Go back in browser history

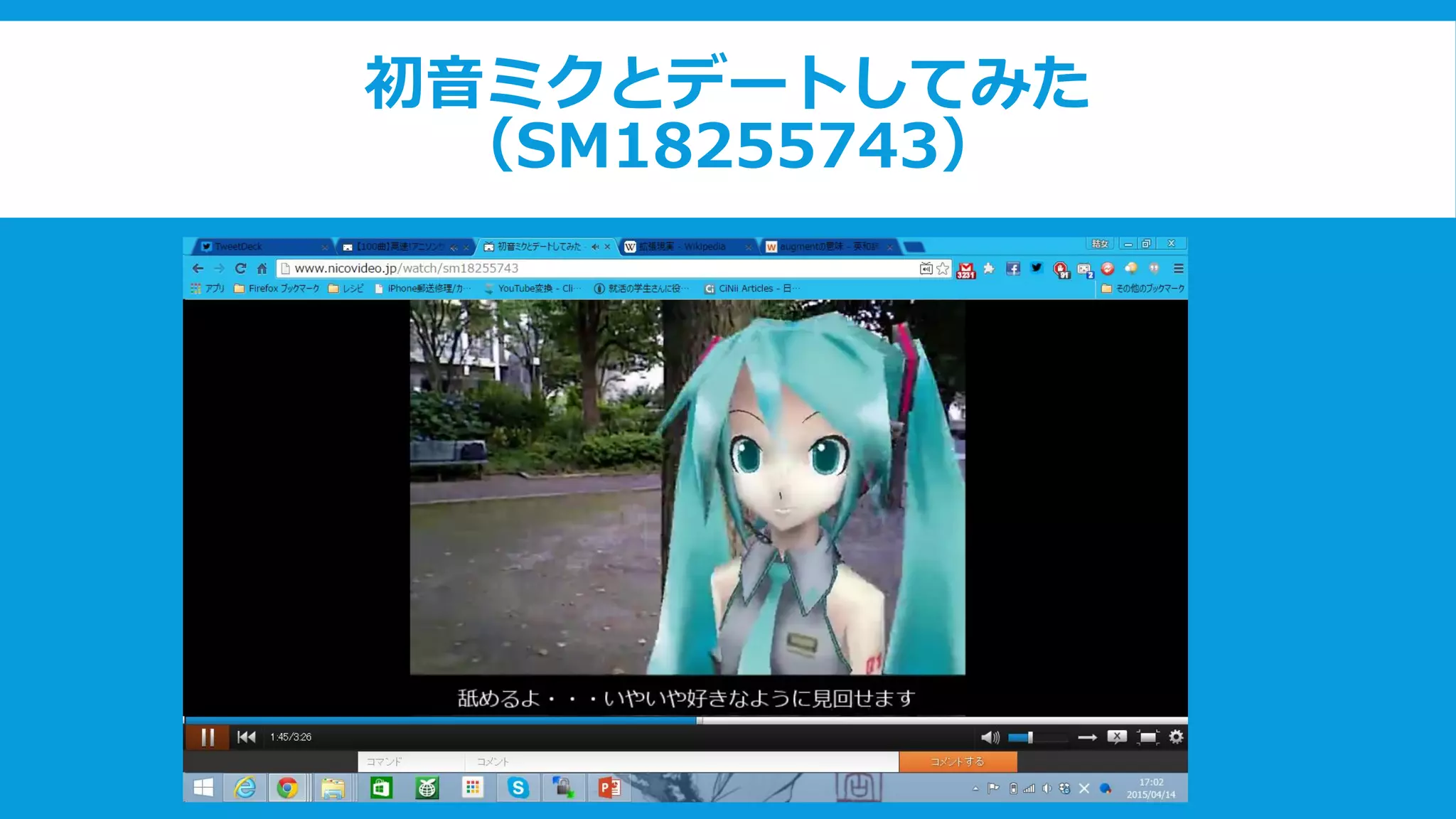coord(198,268)
